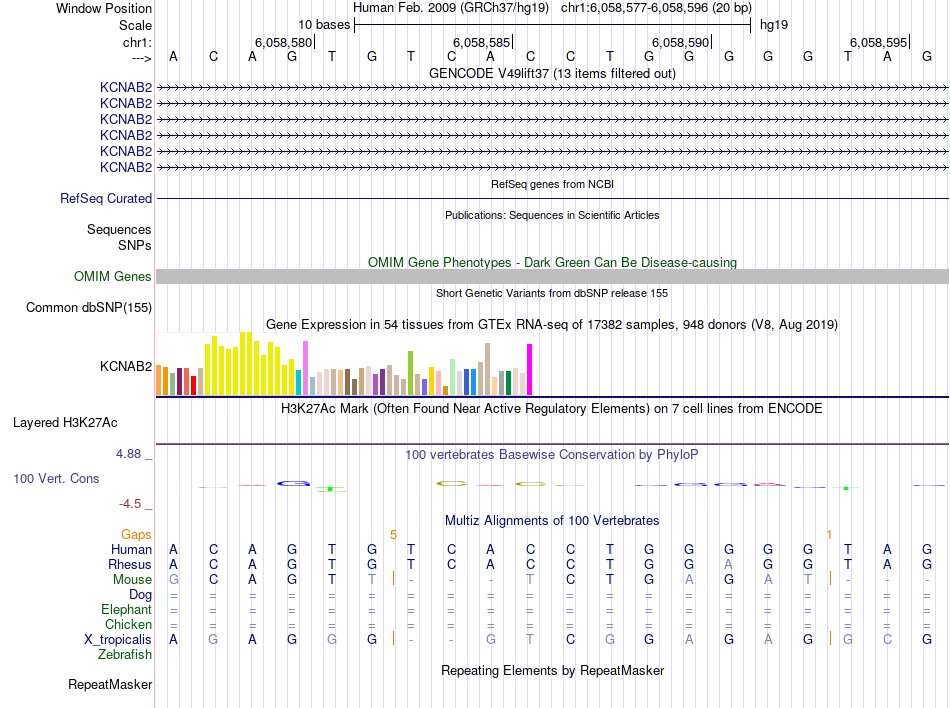Viewport: 950px width, 708px height.
Task: Click the Layered H3K27Ac track label
Action: [x=65, y=422]
